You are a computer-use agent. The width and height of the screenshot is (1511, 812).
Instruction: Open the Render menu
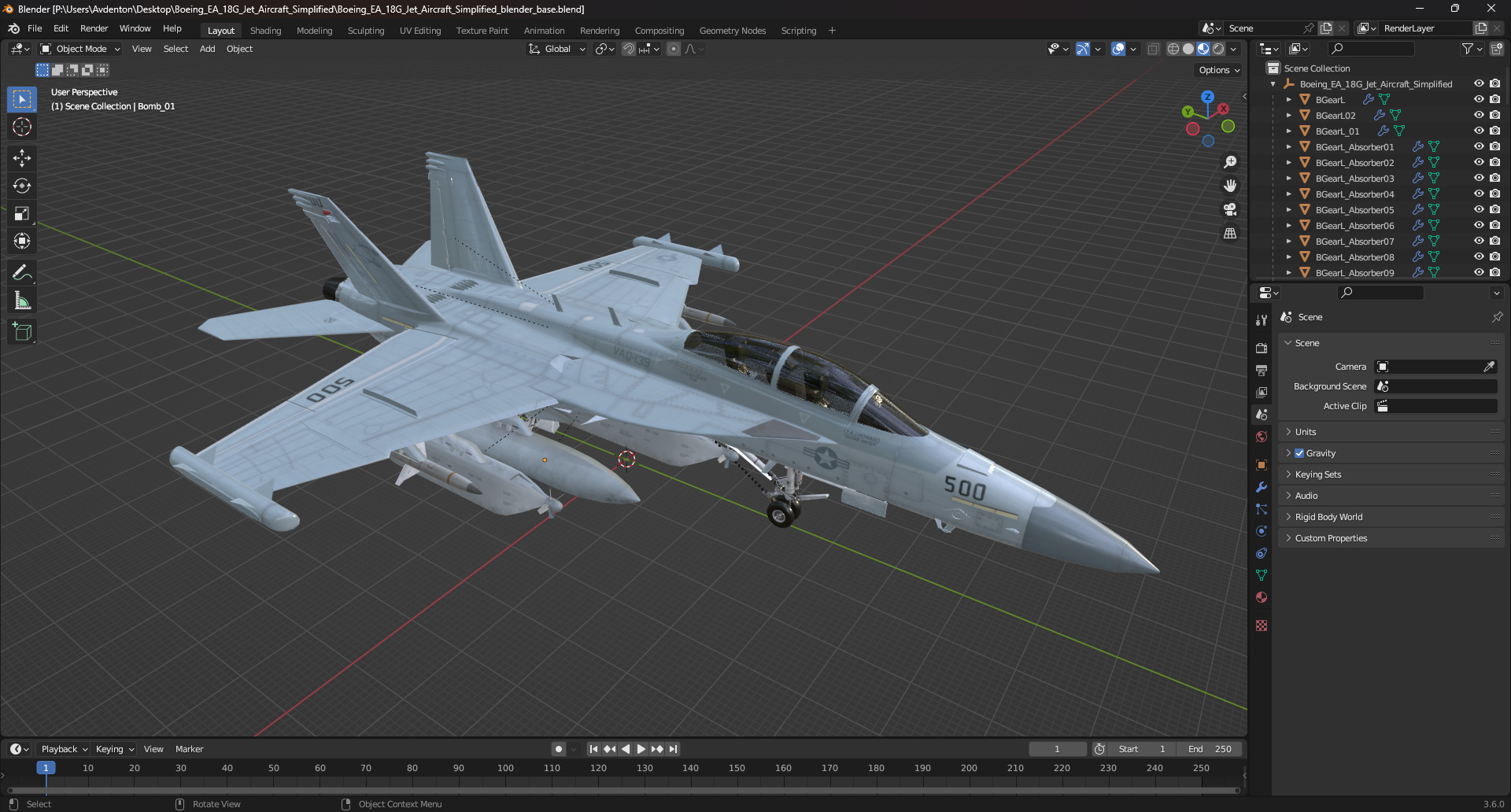pyautogui.click(x=94, y=28)
